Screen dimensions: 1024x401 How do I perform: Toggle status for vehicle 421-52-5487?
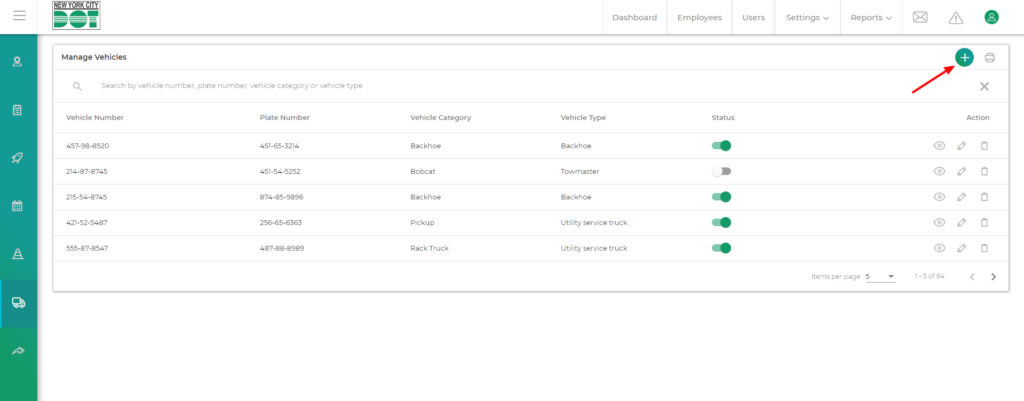721,223
